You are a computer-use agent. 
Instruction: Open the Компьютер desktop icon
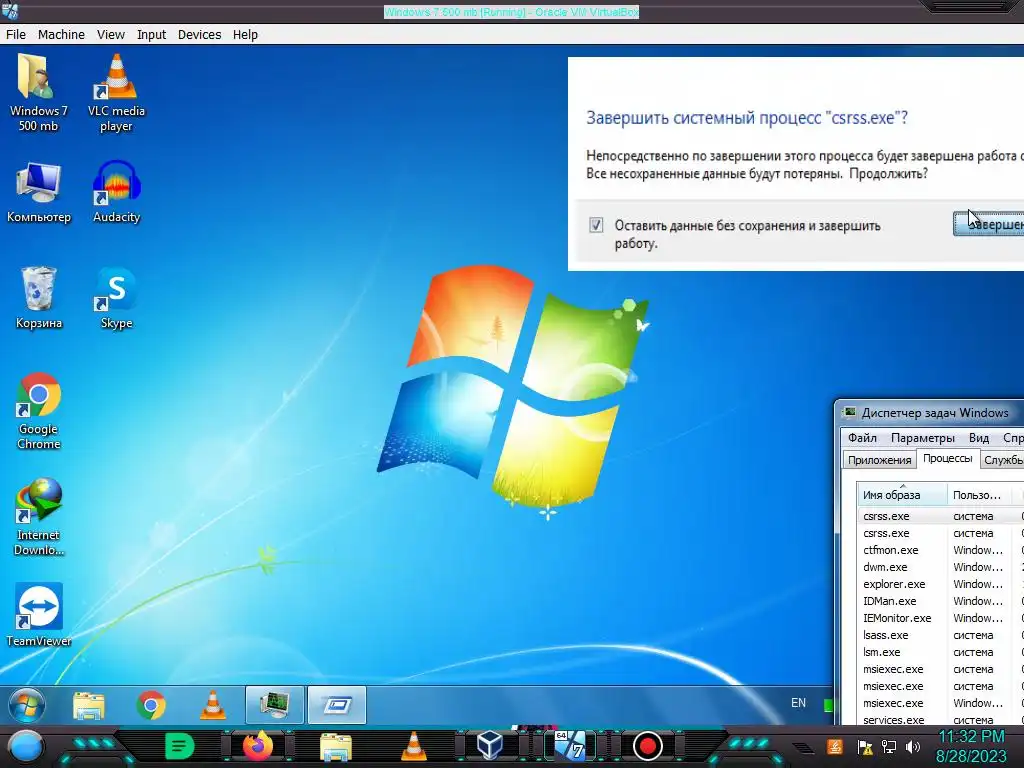pos(39,193)
